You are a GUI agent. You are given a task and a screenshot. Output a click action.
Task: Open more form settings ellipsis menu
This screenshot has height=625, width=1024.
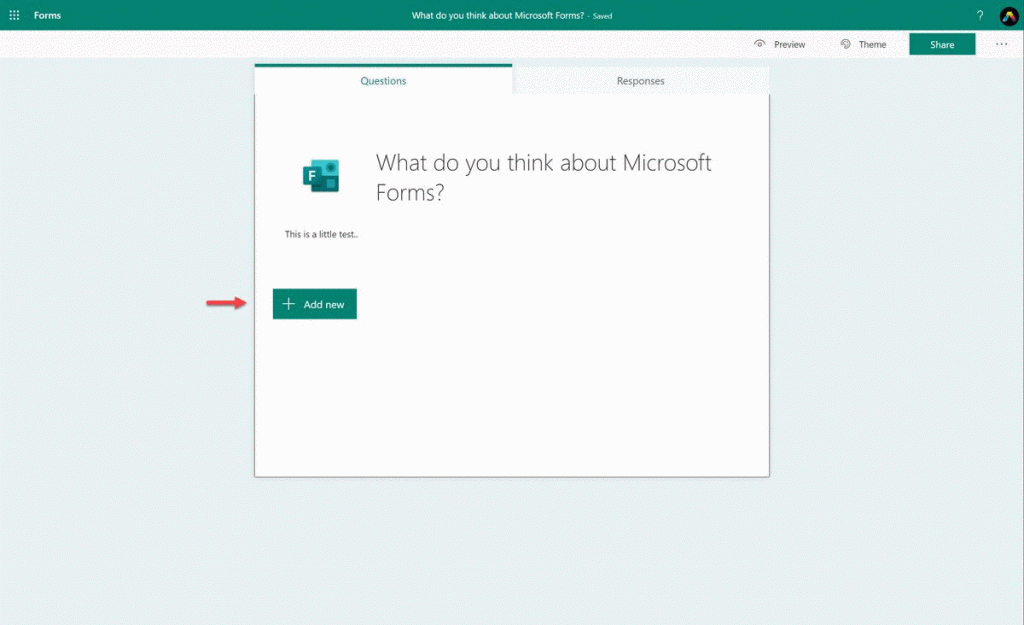click(x=1001, y=44)
